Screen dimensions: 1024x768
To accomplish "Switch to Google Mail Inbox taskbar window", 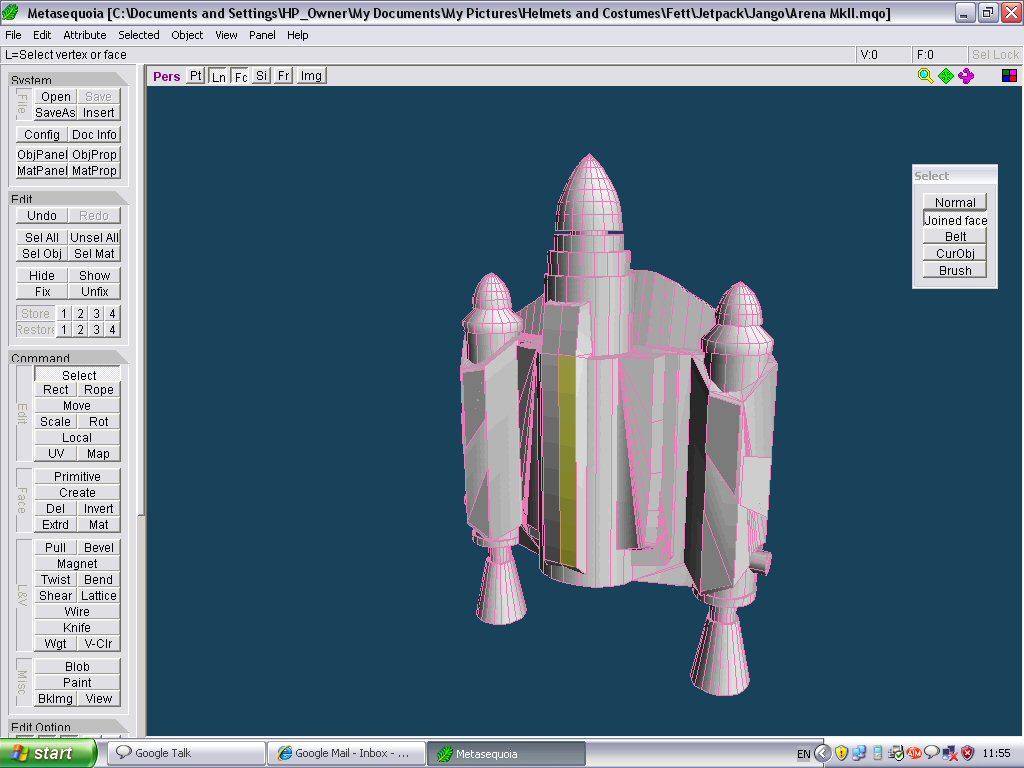I will tap(346, 753).
